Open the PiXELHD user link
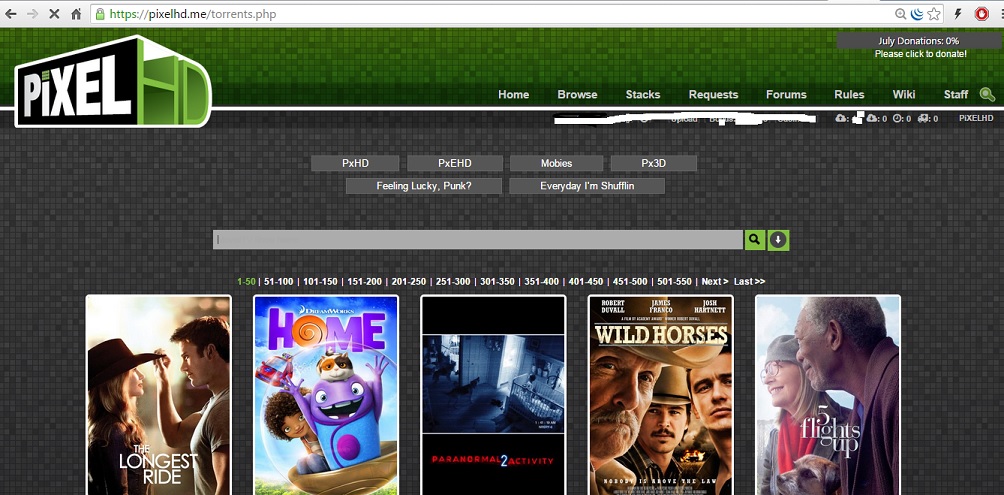 click(x=976, y=118)
